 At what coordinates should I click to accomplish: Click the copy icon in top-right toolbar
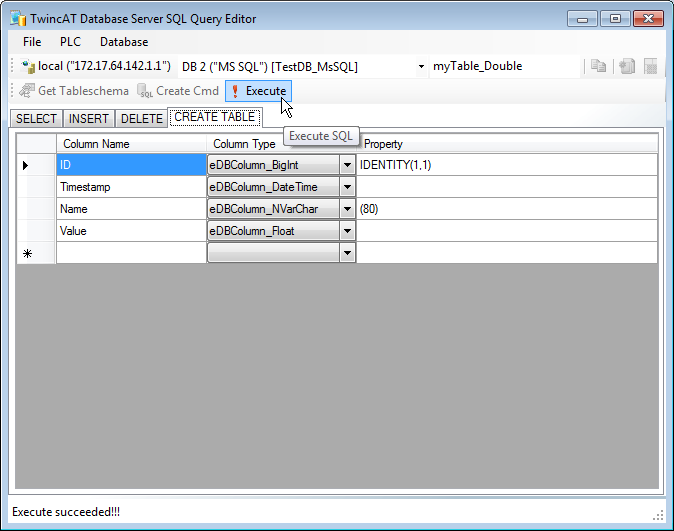pos(598,67)
